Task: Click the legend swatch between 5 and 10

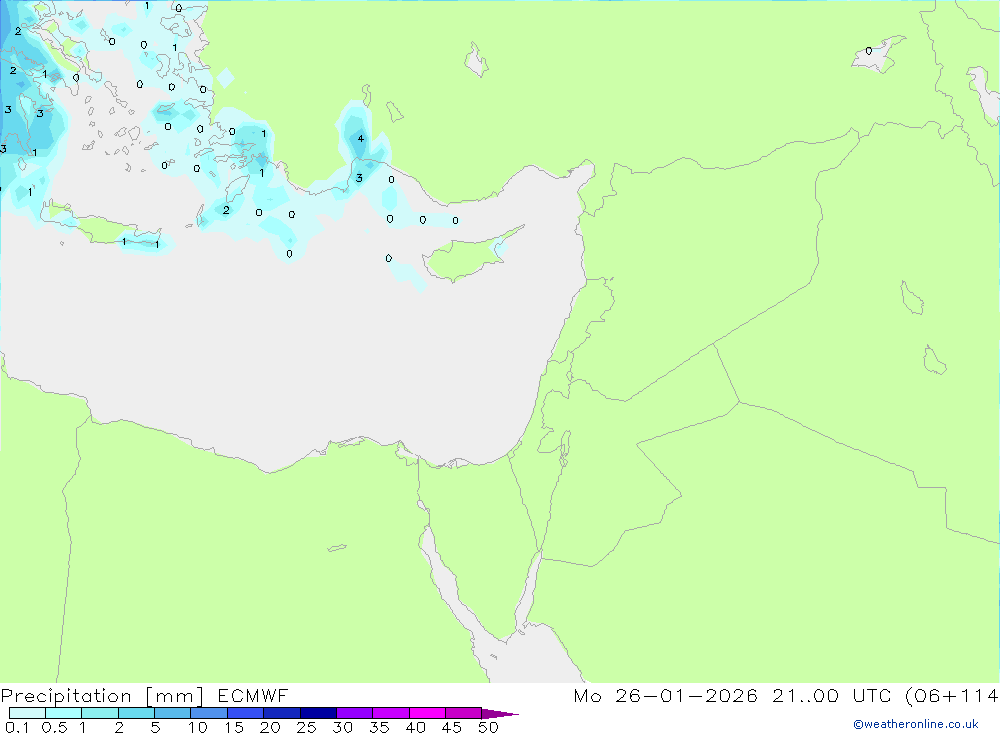Action: click(x=172, y=713)
